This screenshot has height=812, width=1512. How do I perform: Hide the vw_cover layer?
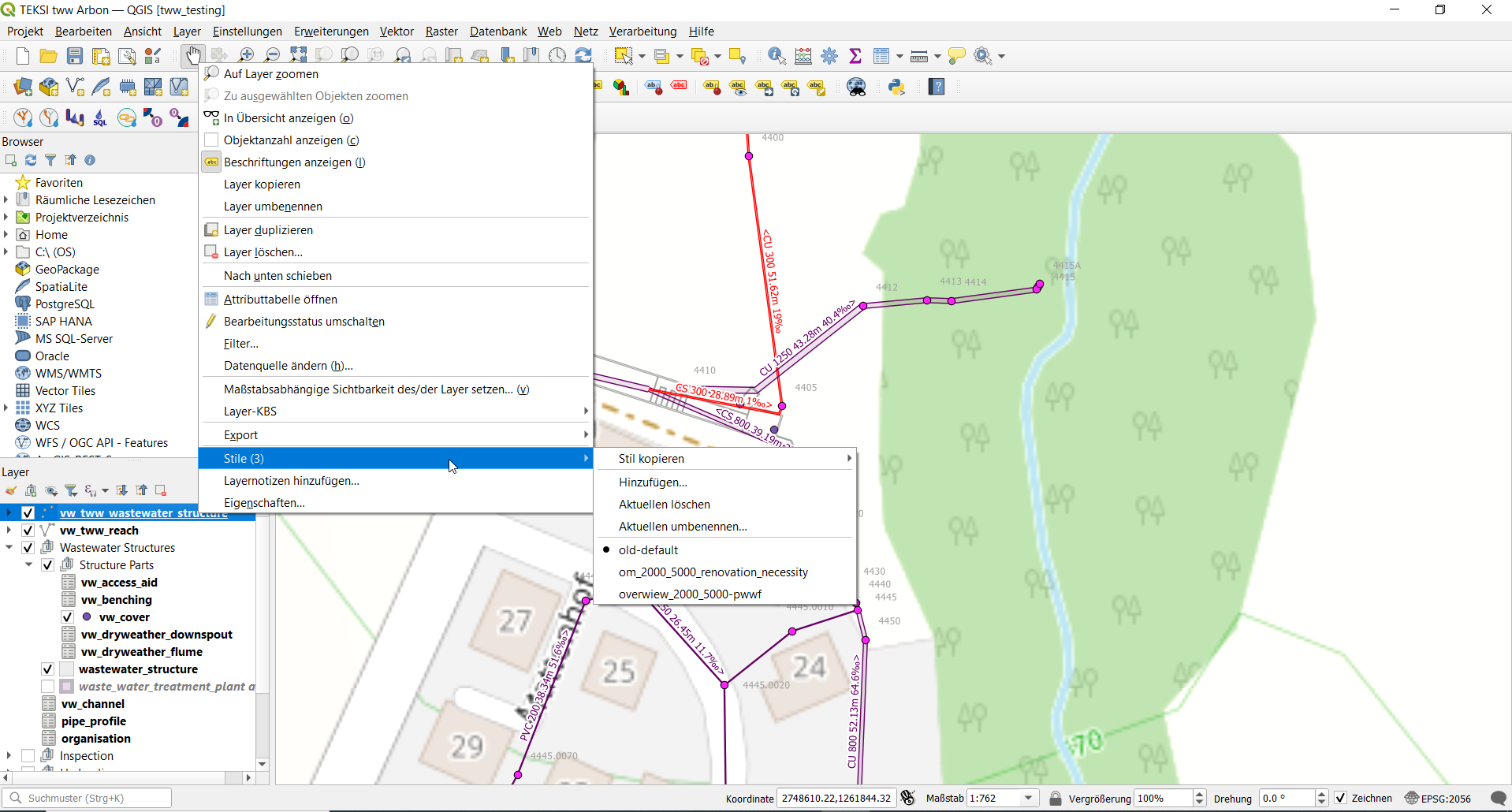67,617
